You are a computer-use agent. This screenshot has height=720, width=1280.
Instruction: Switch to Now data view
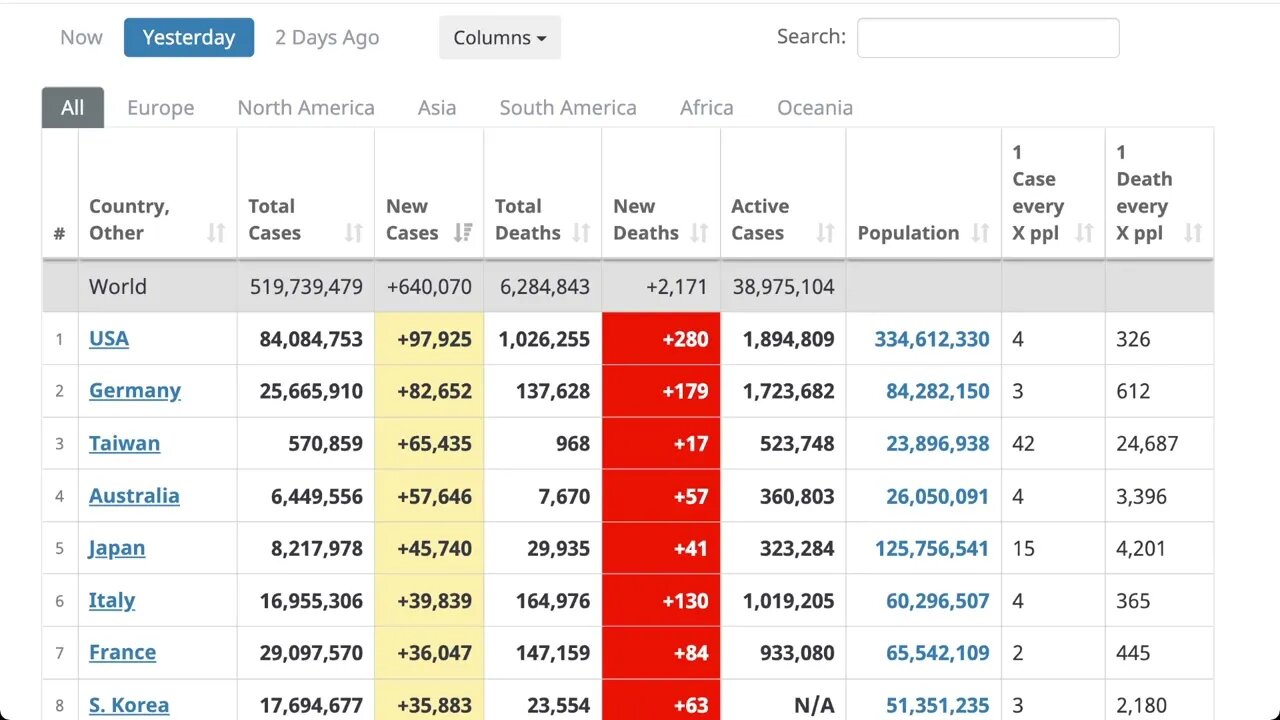click(81, 38)
